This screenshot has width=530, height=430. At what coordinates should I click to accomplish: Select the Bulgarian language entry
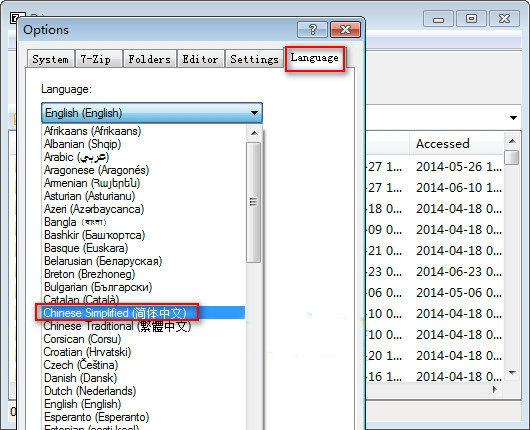pos(144,287)
